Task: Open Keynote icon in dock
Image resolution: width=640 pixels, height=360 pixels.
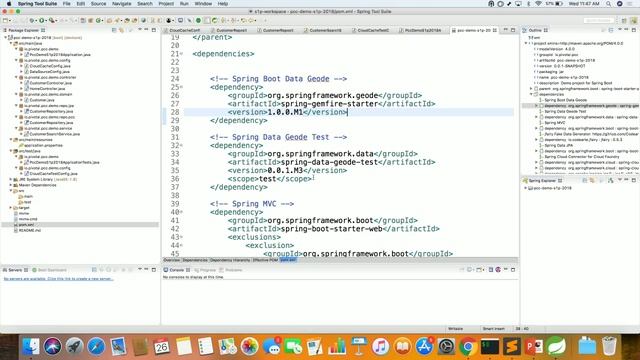Action: [x=359, y=347]
